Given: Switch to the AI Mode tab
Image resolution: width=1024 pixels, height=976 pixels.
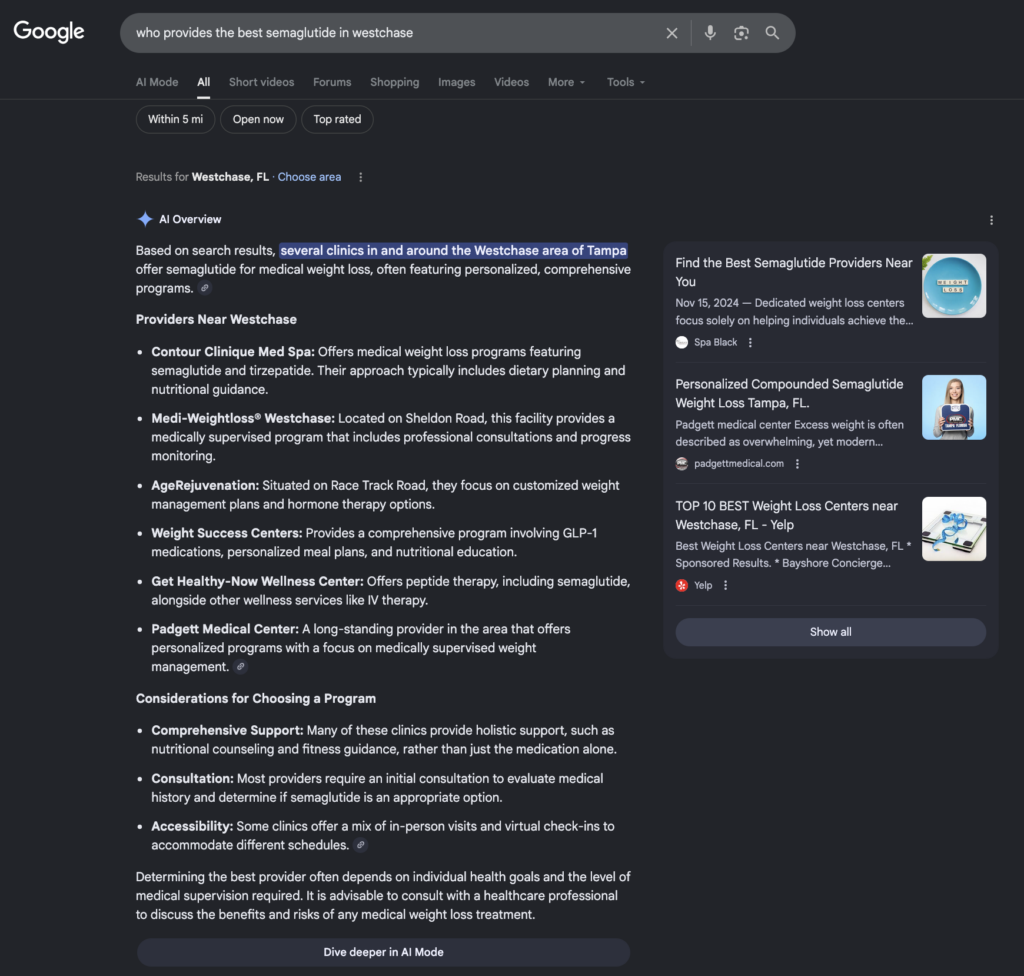Looking at the screenshot, I should click(x=157, y=82).
